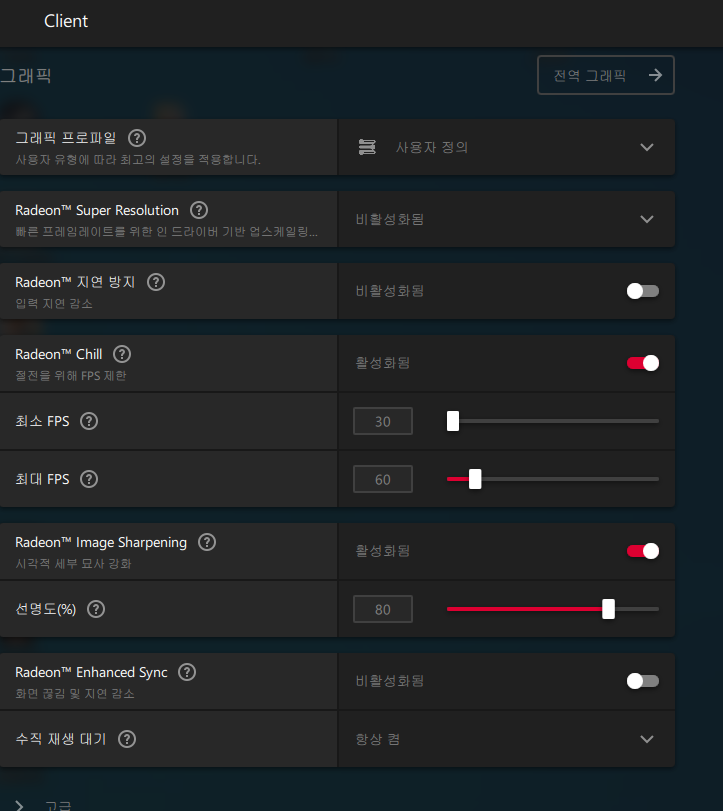Show help for Radeon Enhanced Sync

click(x=187, y=672)
